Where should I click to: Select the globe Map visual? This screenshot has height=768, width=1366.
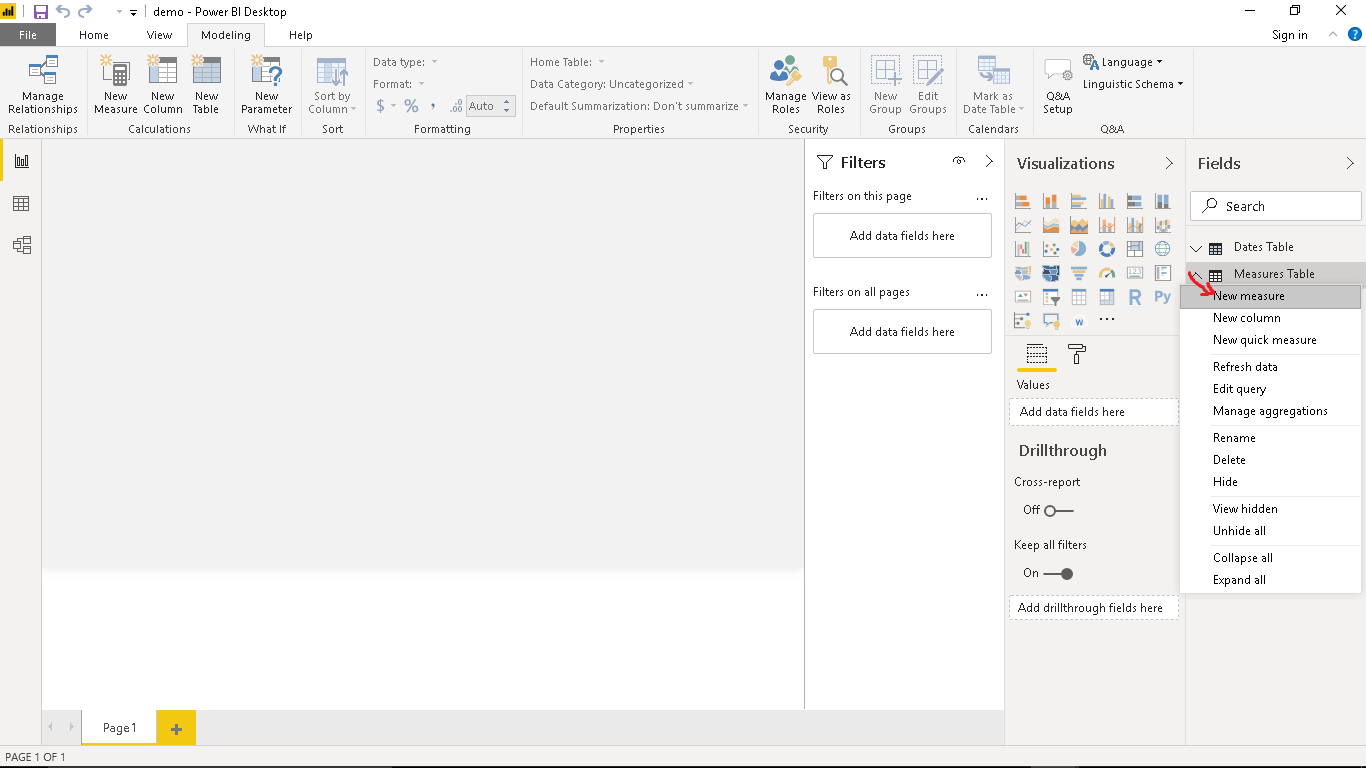pos(1163,249)
